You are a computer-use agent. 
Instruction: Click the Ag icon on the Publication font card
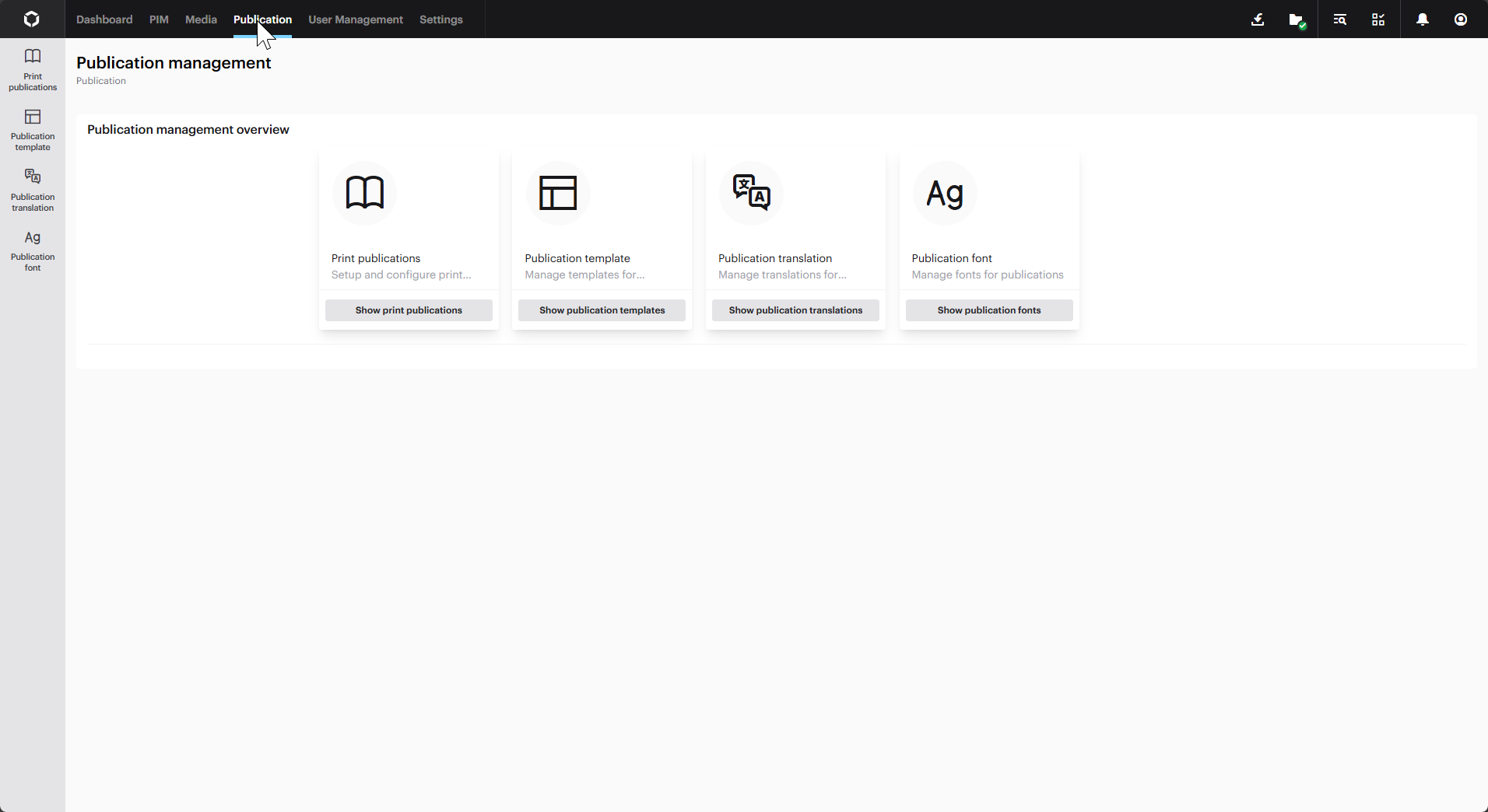pyautogui.click(x=945, y=193)
